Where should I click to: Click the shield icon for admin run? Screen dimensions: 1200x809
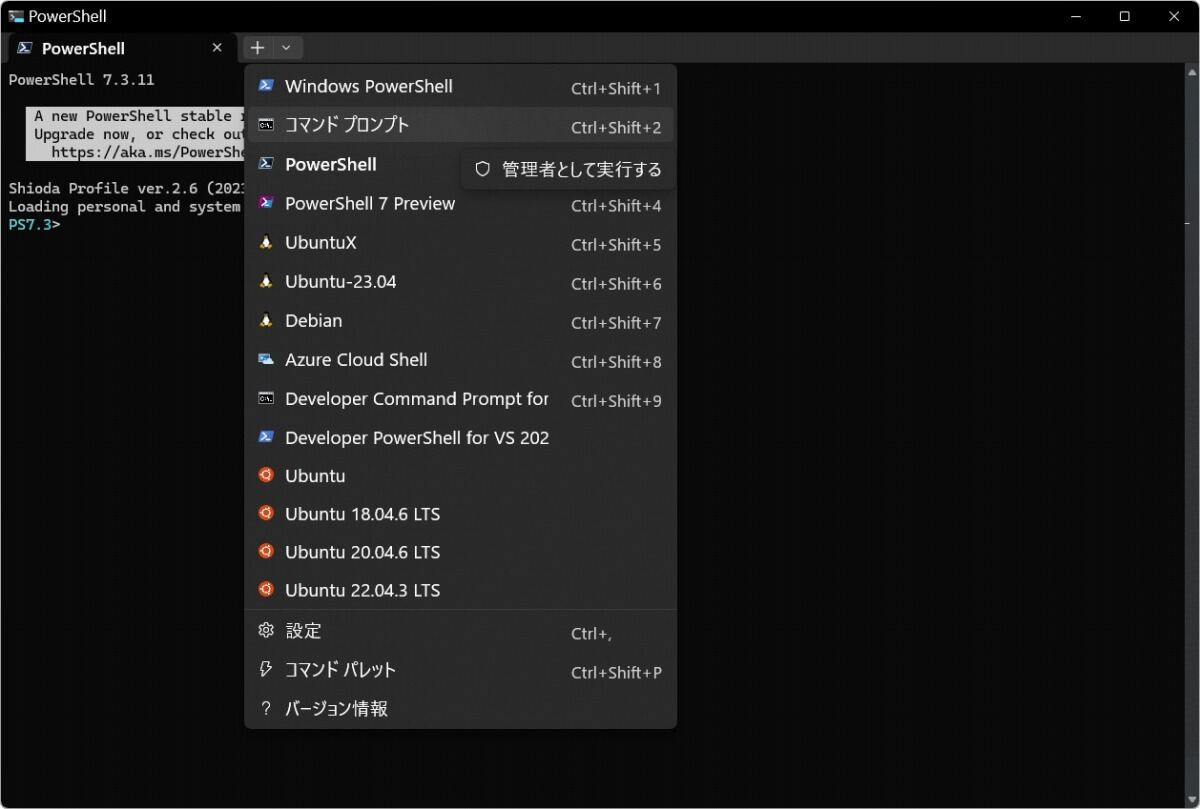(483, 170)
